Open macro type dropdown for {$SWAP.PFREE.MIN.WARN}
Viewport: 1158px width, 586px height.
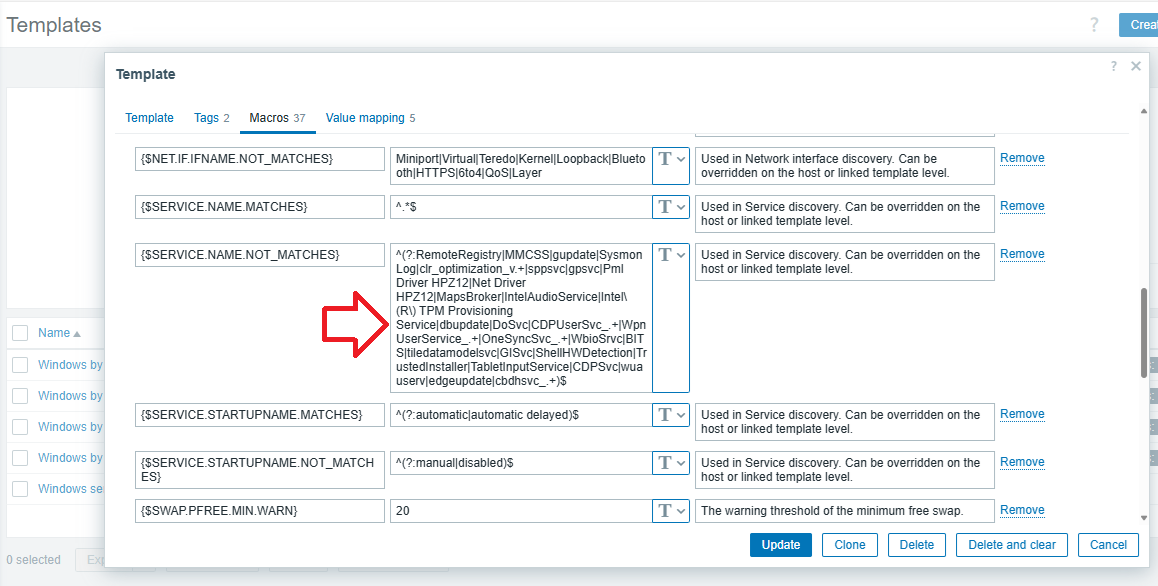pos(670,511)
